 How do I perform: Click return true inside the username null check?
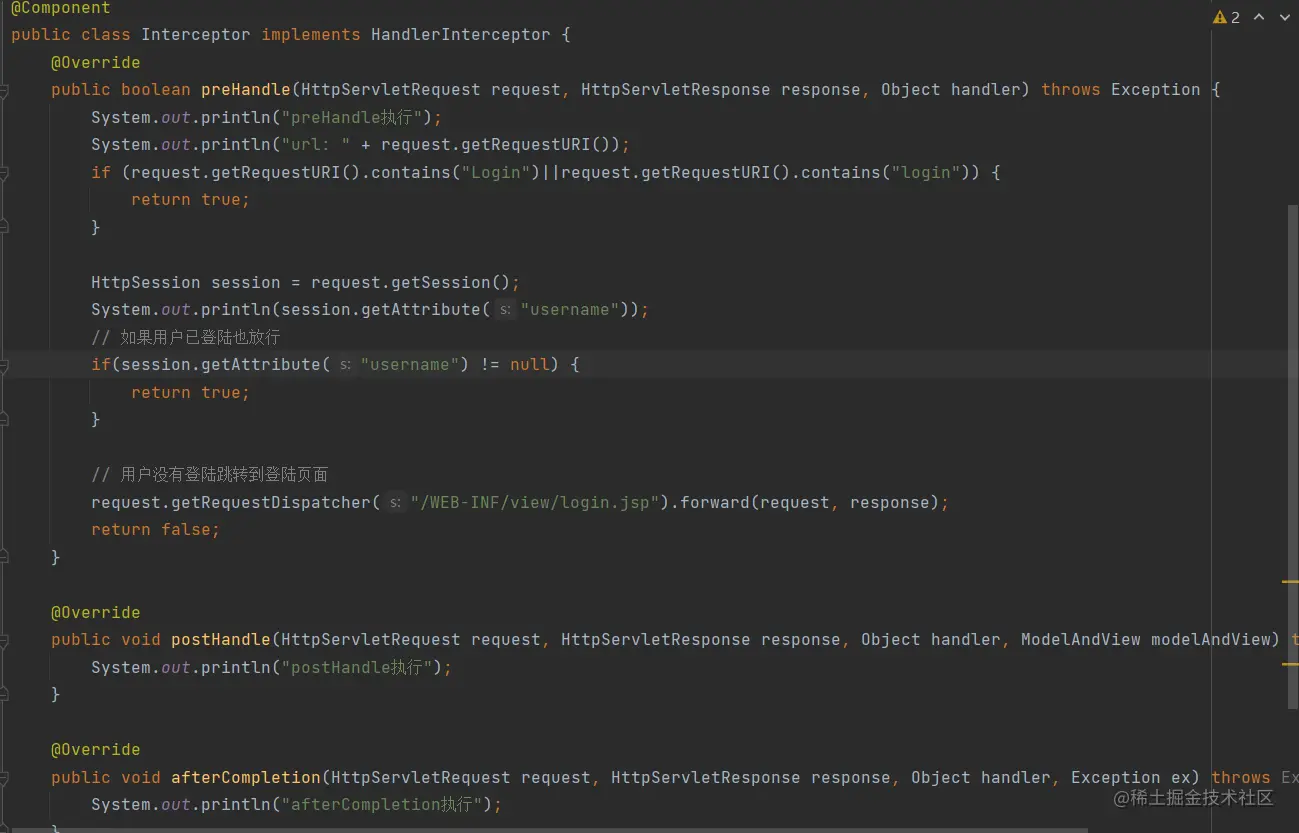coord(191,393)
